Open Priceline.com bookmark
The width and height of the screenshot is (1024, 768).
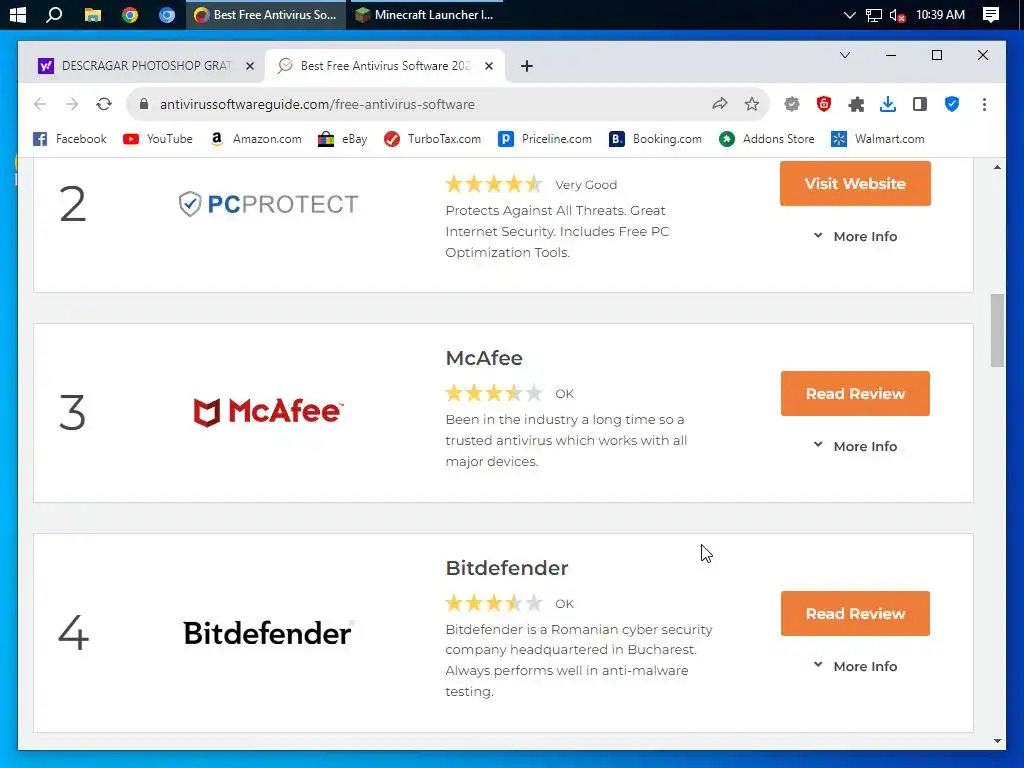545,139
